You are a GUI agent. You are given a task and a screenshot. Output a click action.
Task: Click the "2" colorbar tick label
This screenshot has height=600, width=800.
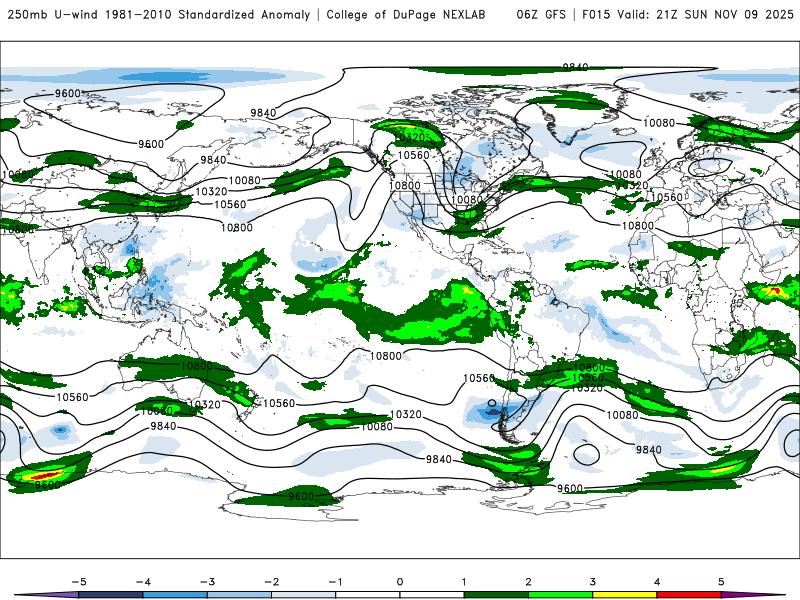tap(529, 582)
